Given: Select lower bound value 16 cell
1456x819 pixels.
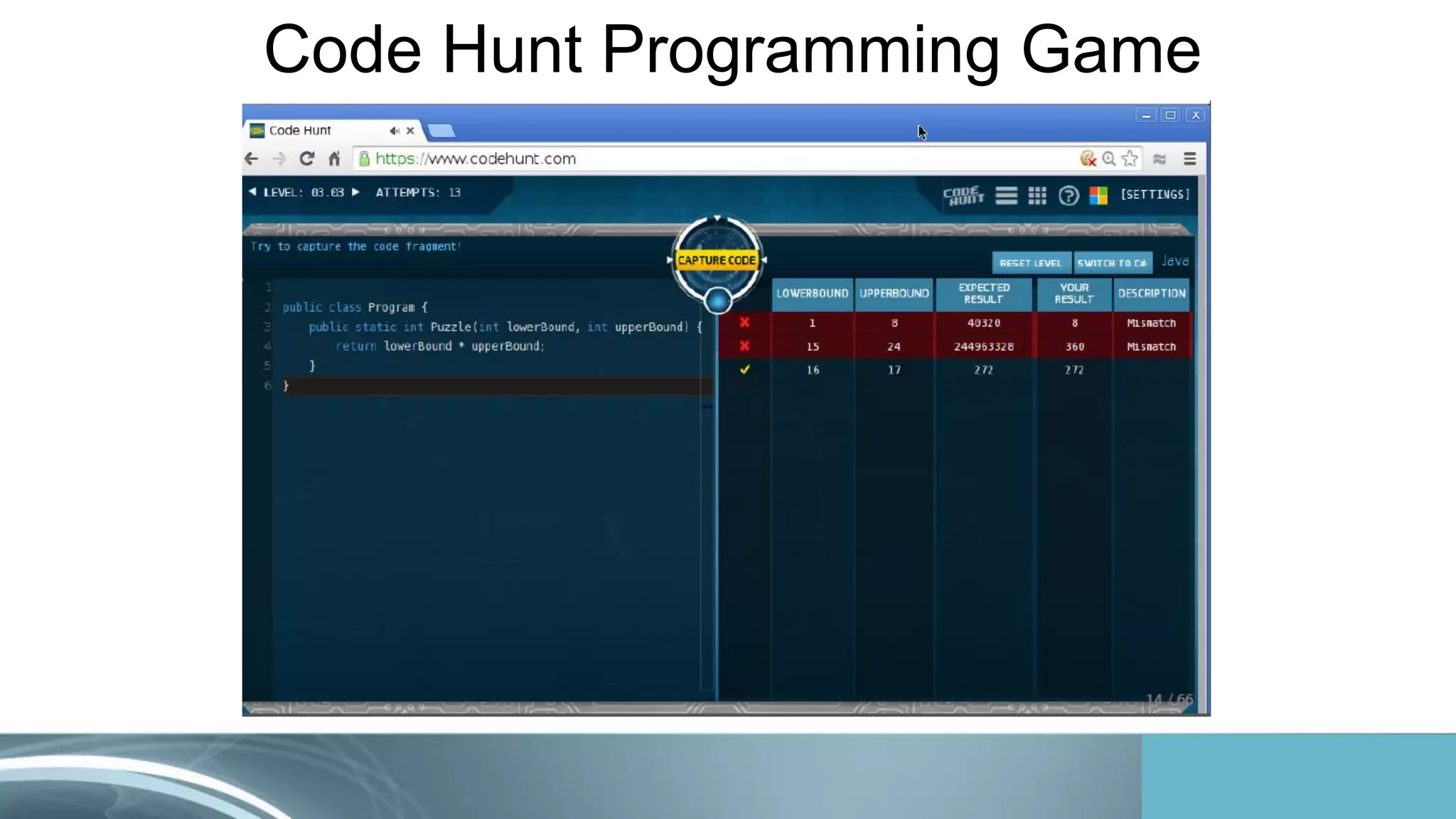Looking at the screenshot, I should [x=813, y=370].
